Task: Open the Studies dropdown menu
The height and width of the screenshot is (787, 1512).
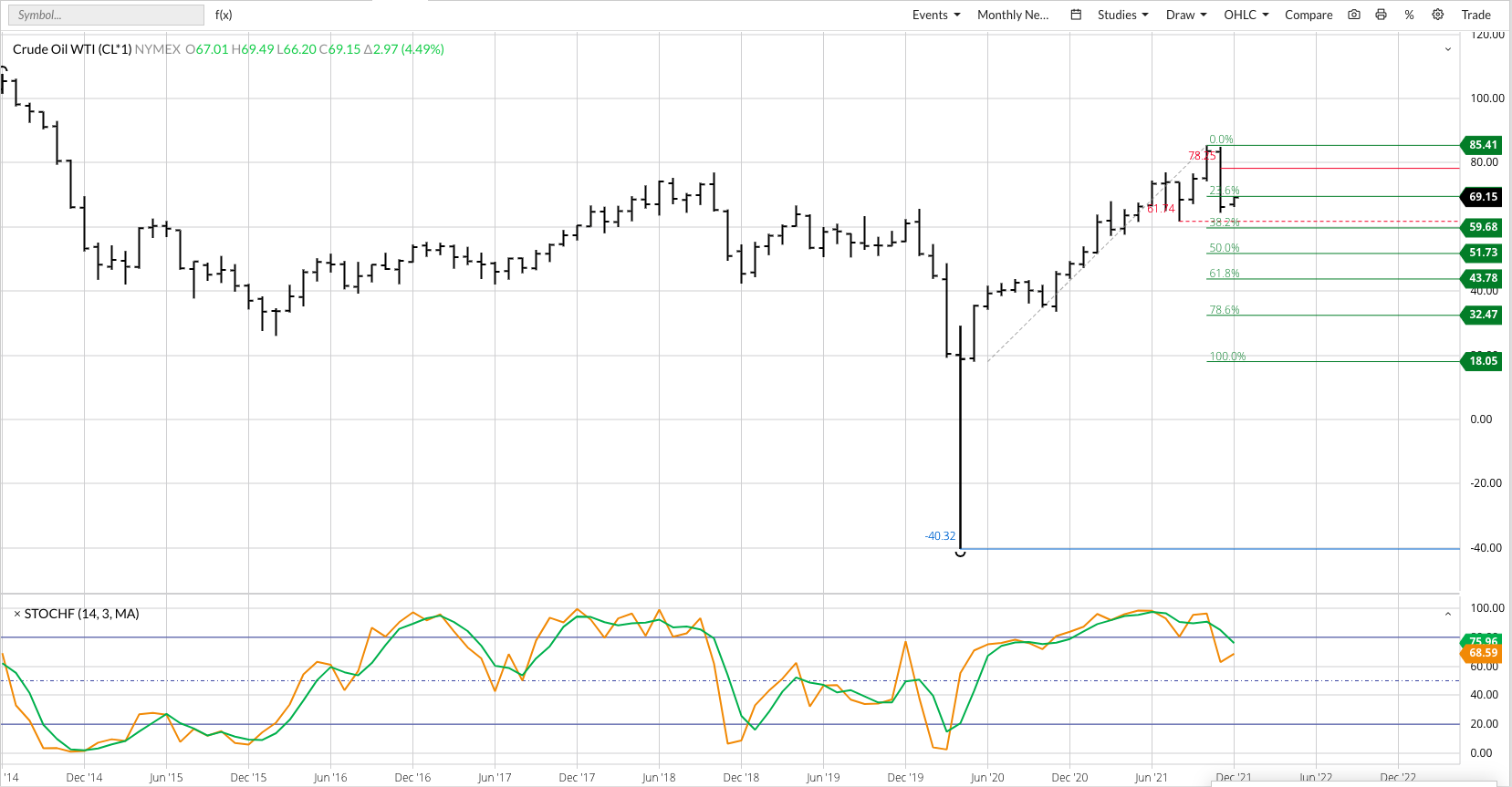Action: (1122, 15)
